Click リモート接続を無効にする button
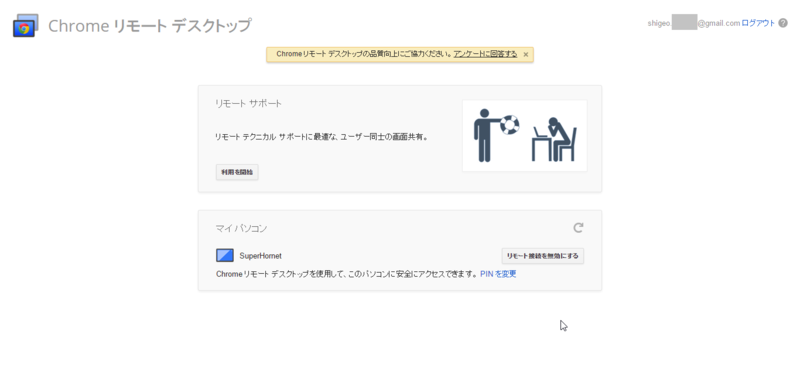The height and width of the screenshot is (391, 800). 542,256
